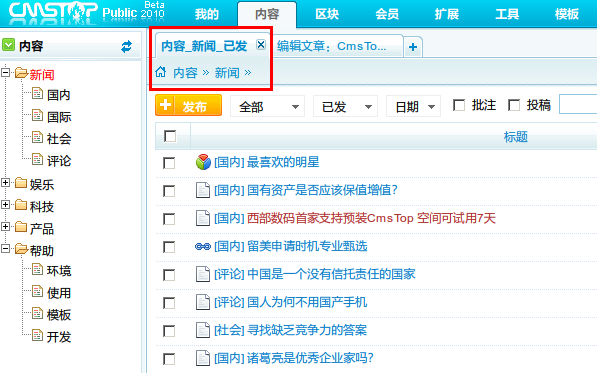Click the home icon in the breadcrumb
The image size is (597, 373).
point(161,71)
